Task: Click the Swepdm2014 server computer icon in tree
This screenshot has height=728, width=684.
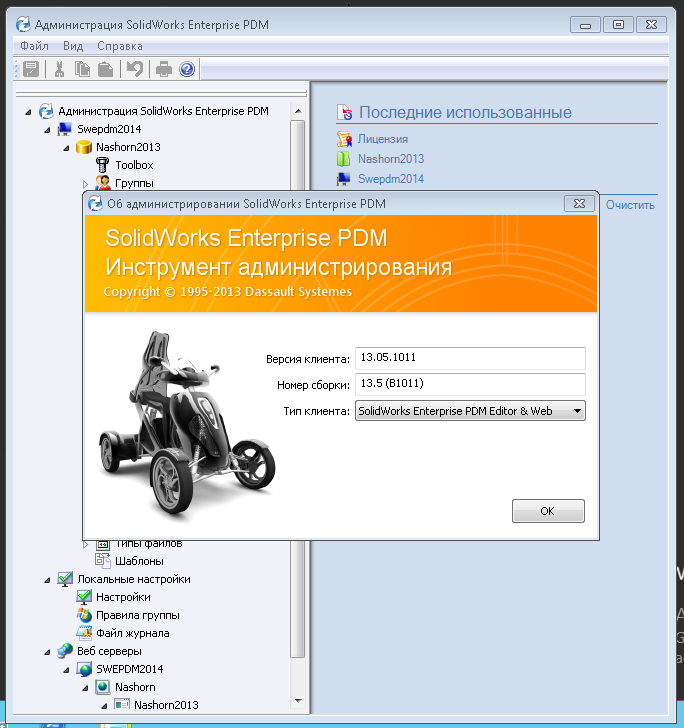Action: [65, 129]
